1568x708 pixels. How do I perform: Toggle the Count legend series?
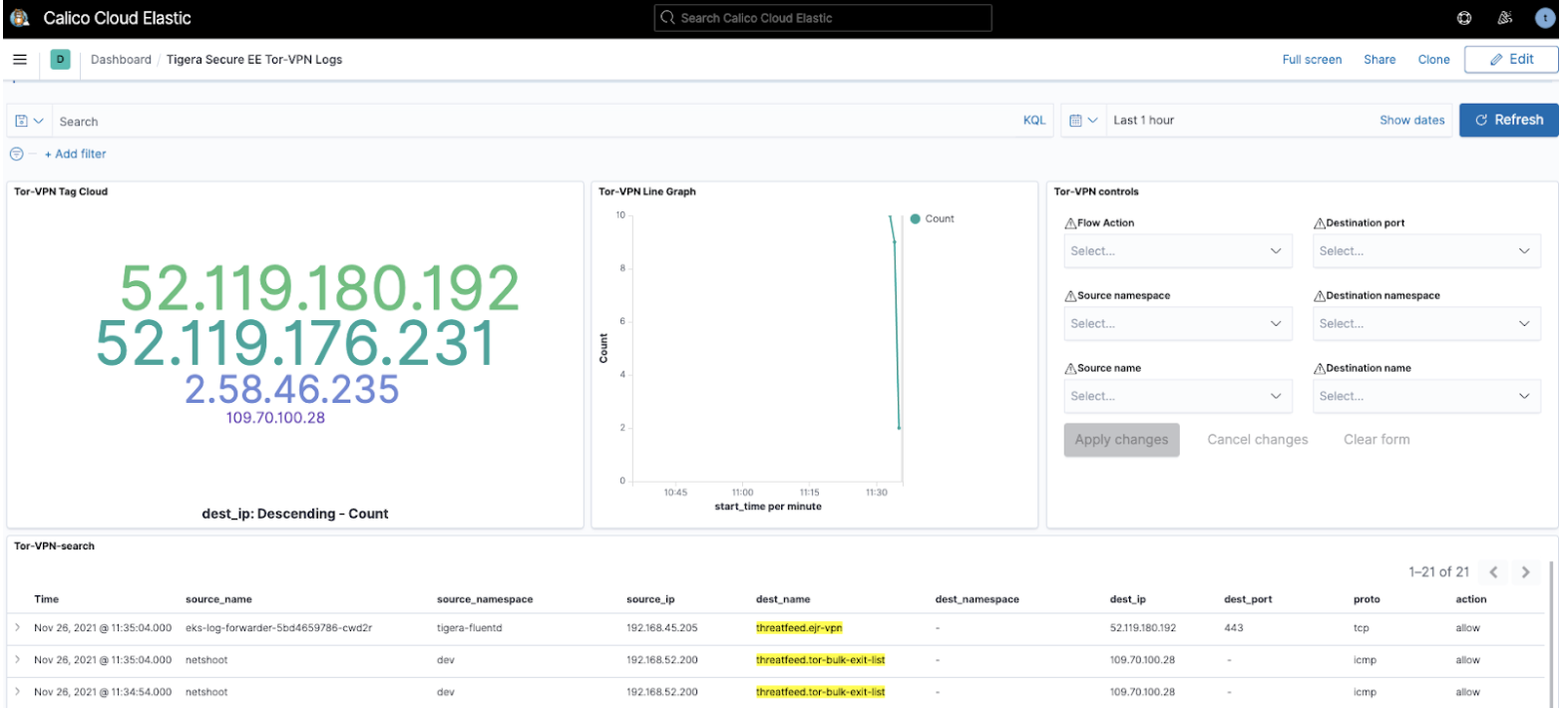coord(939,218)
